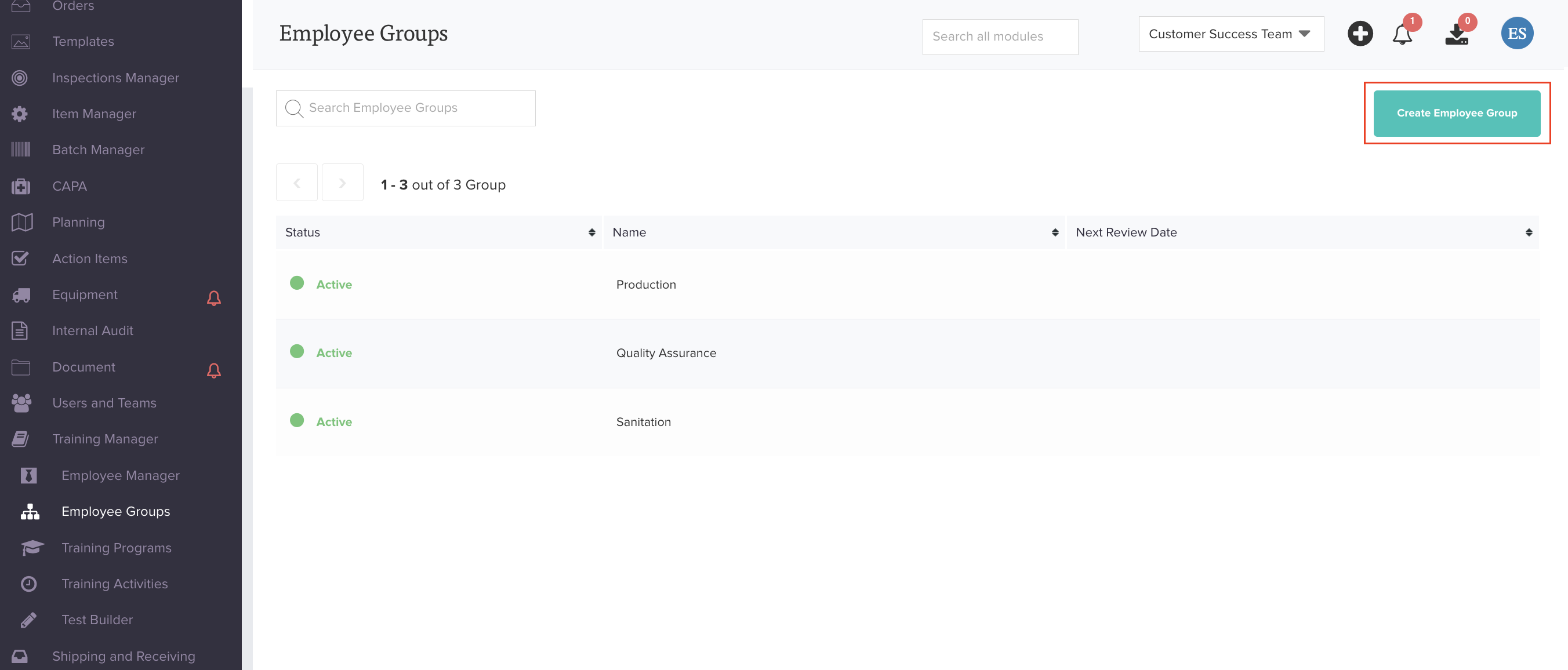The width and height of the screenshot is (1568, 670).
Task: Click the plus add-new icon in header
Action: click(x=1360, y=34)
